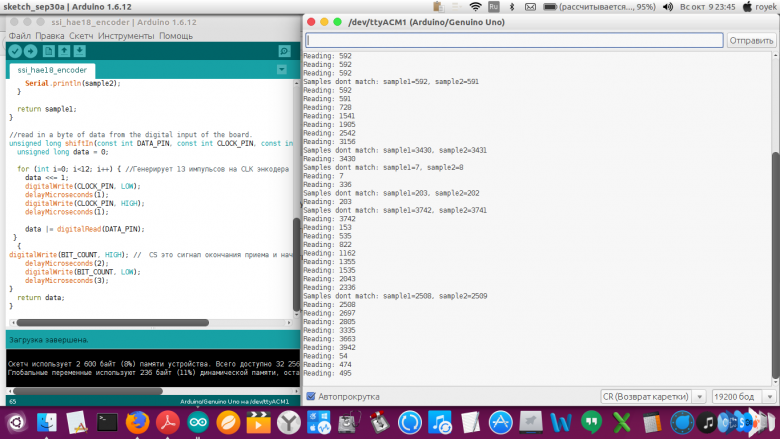Open Firefox from the dock
The height and width of the screenshot is (439, 780).
click(x=137, y=423)
